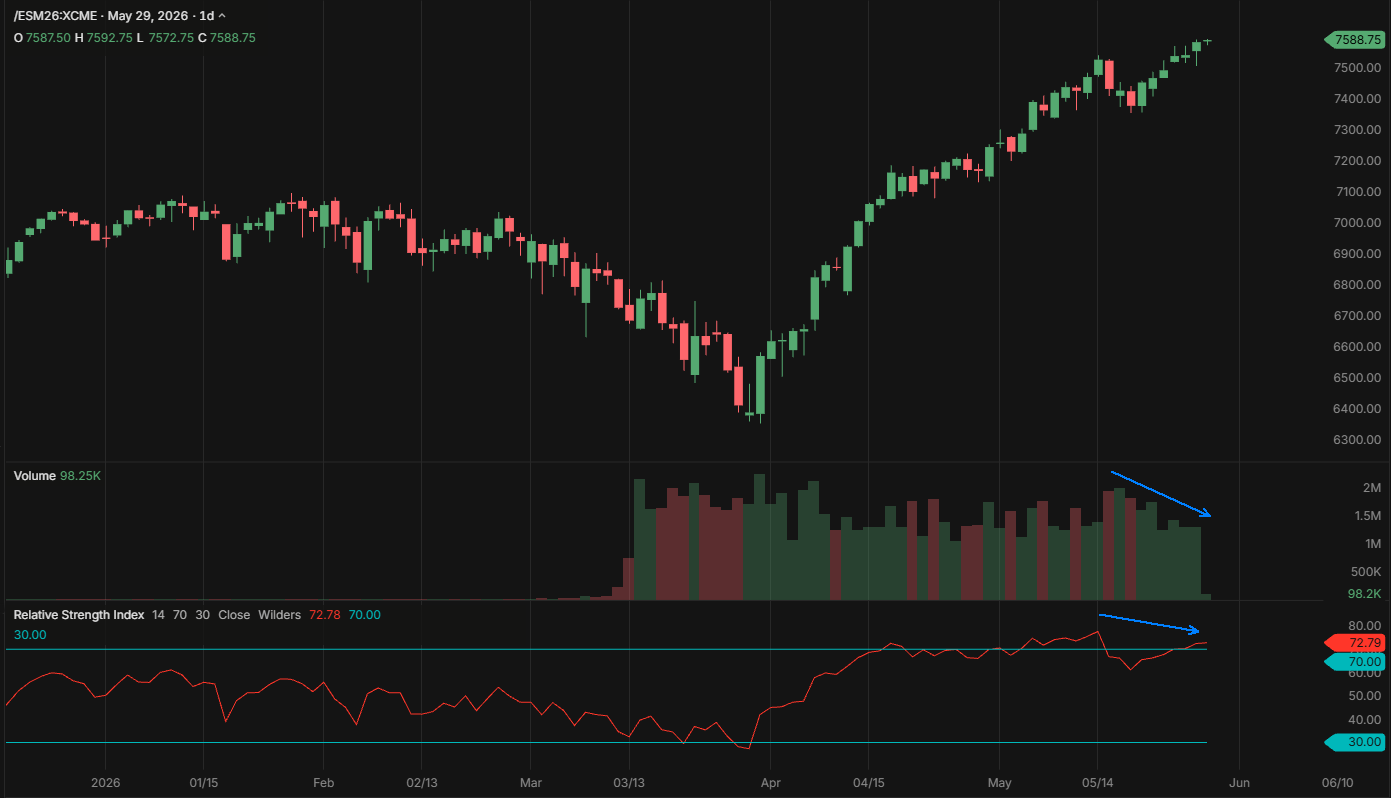Click the 60.00 RSI axis label
Image resolution: width=1391 pixels, height=798 pixels.
1365,674
